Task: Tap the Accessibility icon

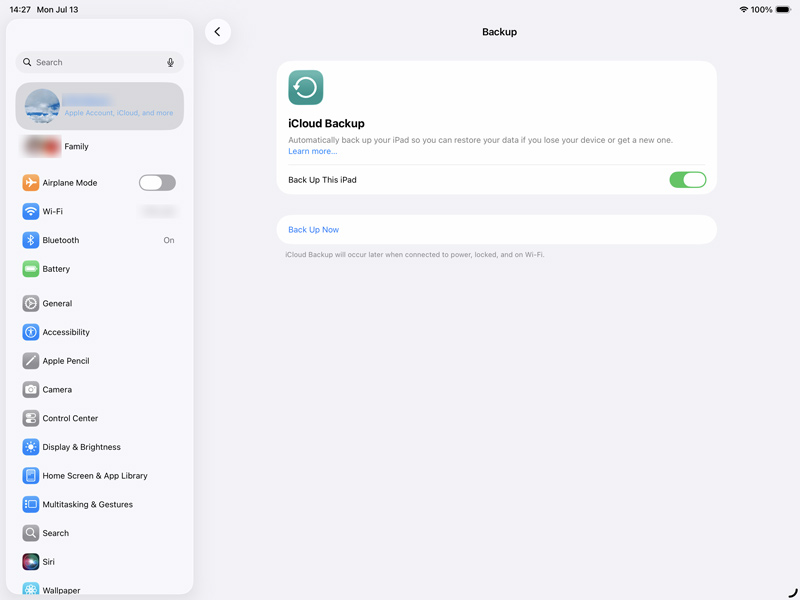Action: point(31,332)
